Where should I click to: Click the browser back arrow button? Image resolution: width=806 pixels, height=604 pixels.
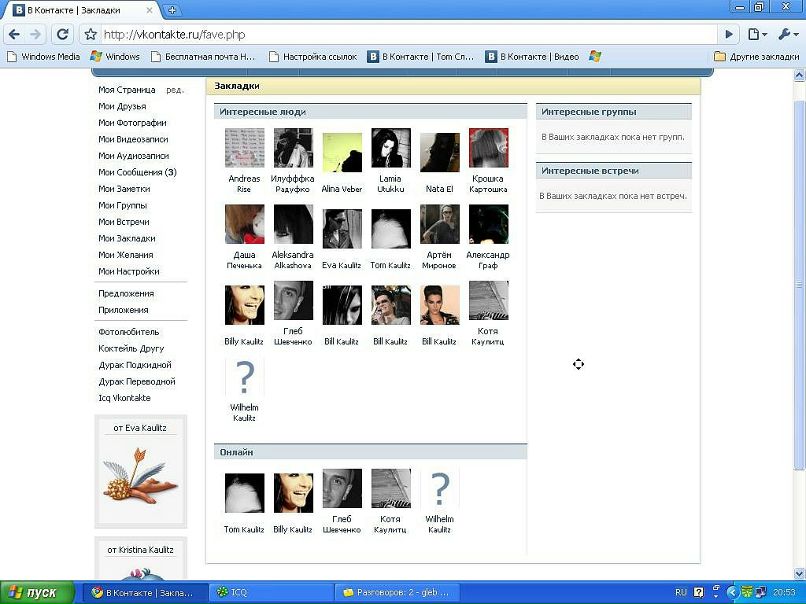tap(14, 34)
